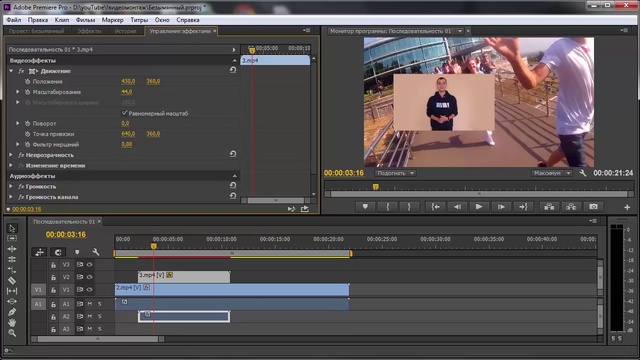
Task: Go to Out point
Action: pos(523,207)
